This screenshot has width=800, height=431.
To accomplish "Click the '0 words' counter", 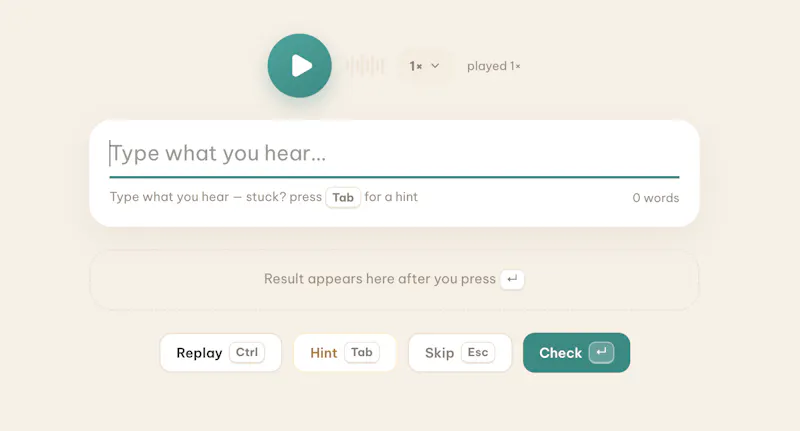I will coord(656,198).
